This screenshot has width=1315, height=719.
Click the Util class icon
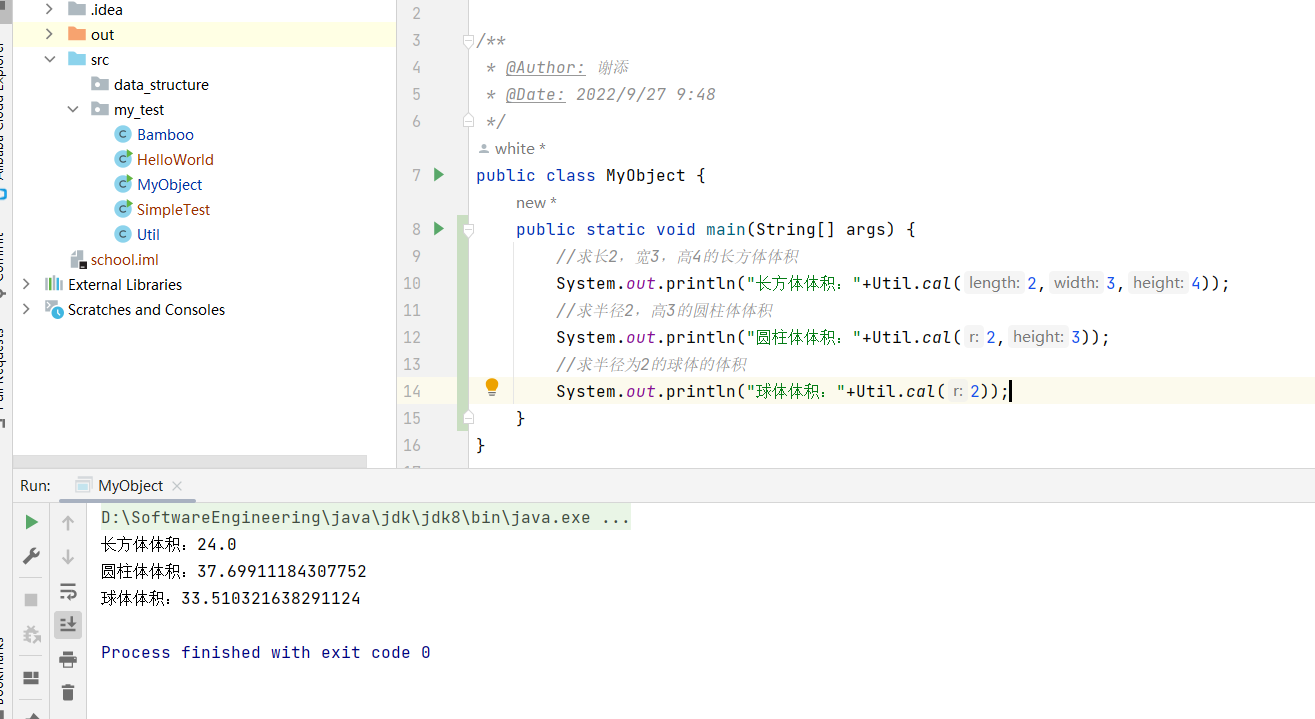coord(123,234)
